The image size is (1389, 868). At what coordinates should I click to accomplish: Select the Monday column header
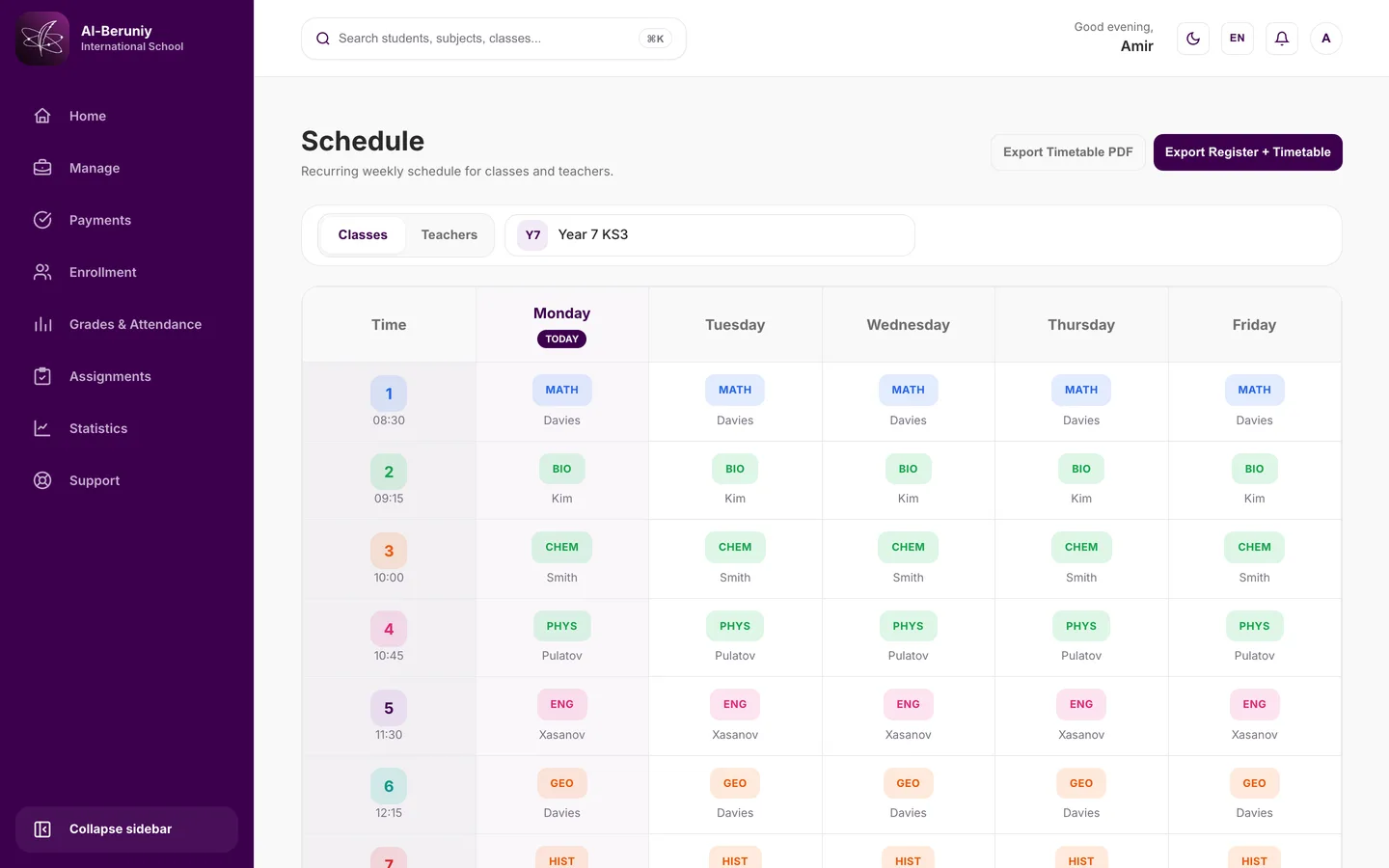(561, 325)
